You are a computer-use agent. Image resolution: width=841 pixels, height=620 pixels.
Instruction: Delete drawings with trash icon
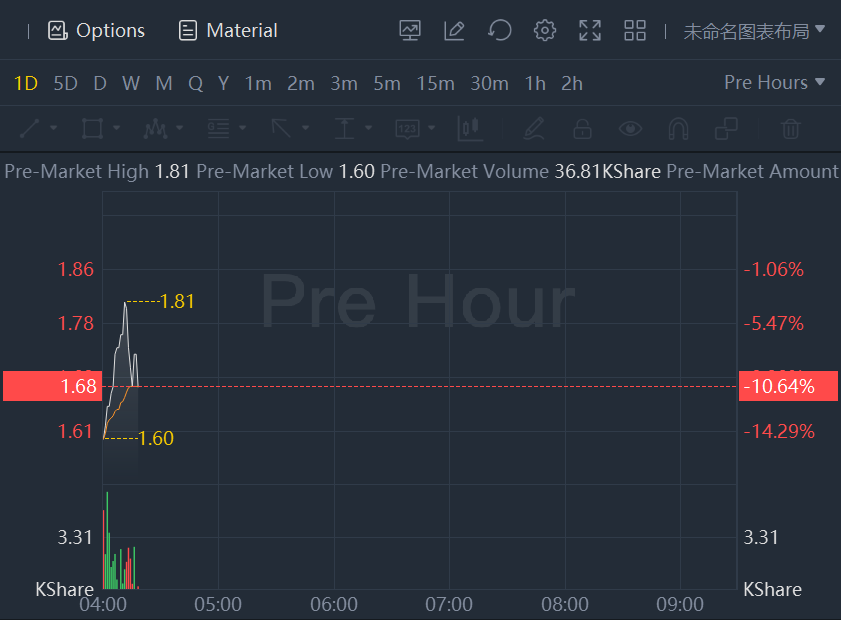click(x=790, y=128)
